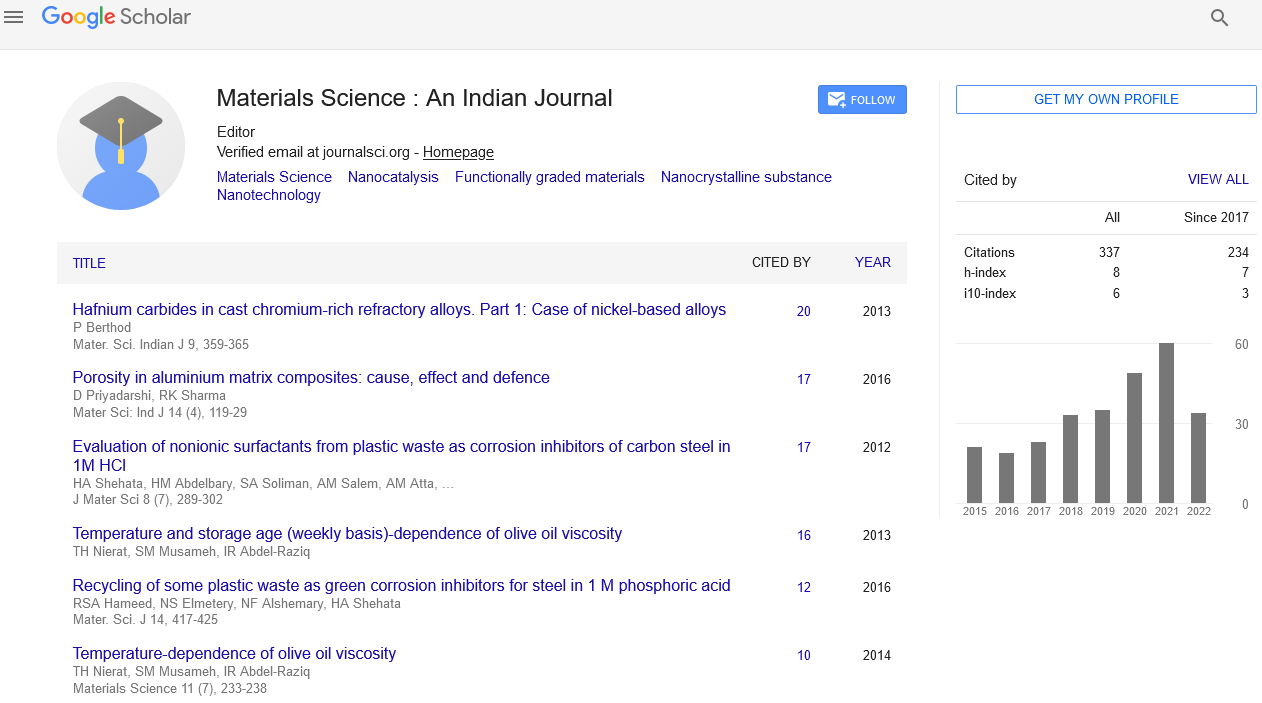Open Evaluation of nonionic surfactants article
This screenshot has height=703, width=1262.
[x=401, y=456]
